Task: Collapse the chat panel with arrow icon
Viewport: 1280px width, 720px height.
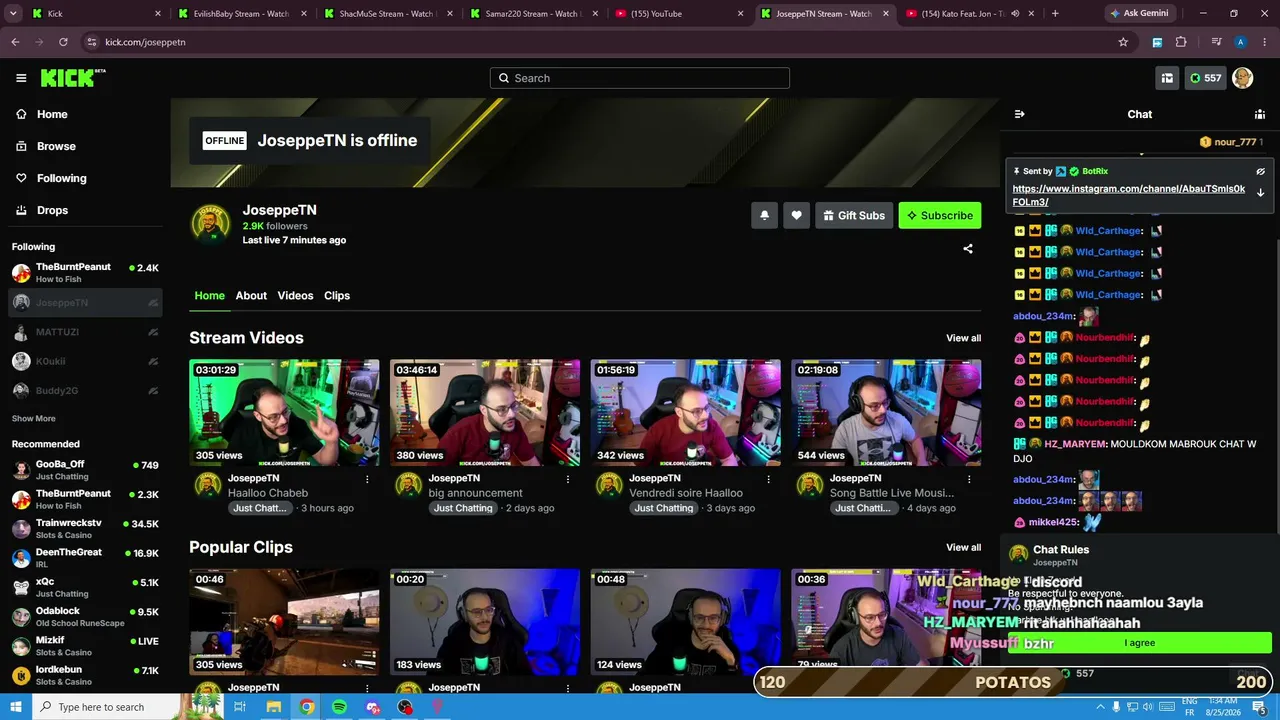Action: pyautogui.click(x=1019, y=114)
